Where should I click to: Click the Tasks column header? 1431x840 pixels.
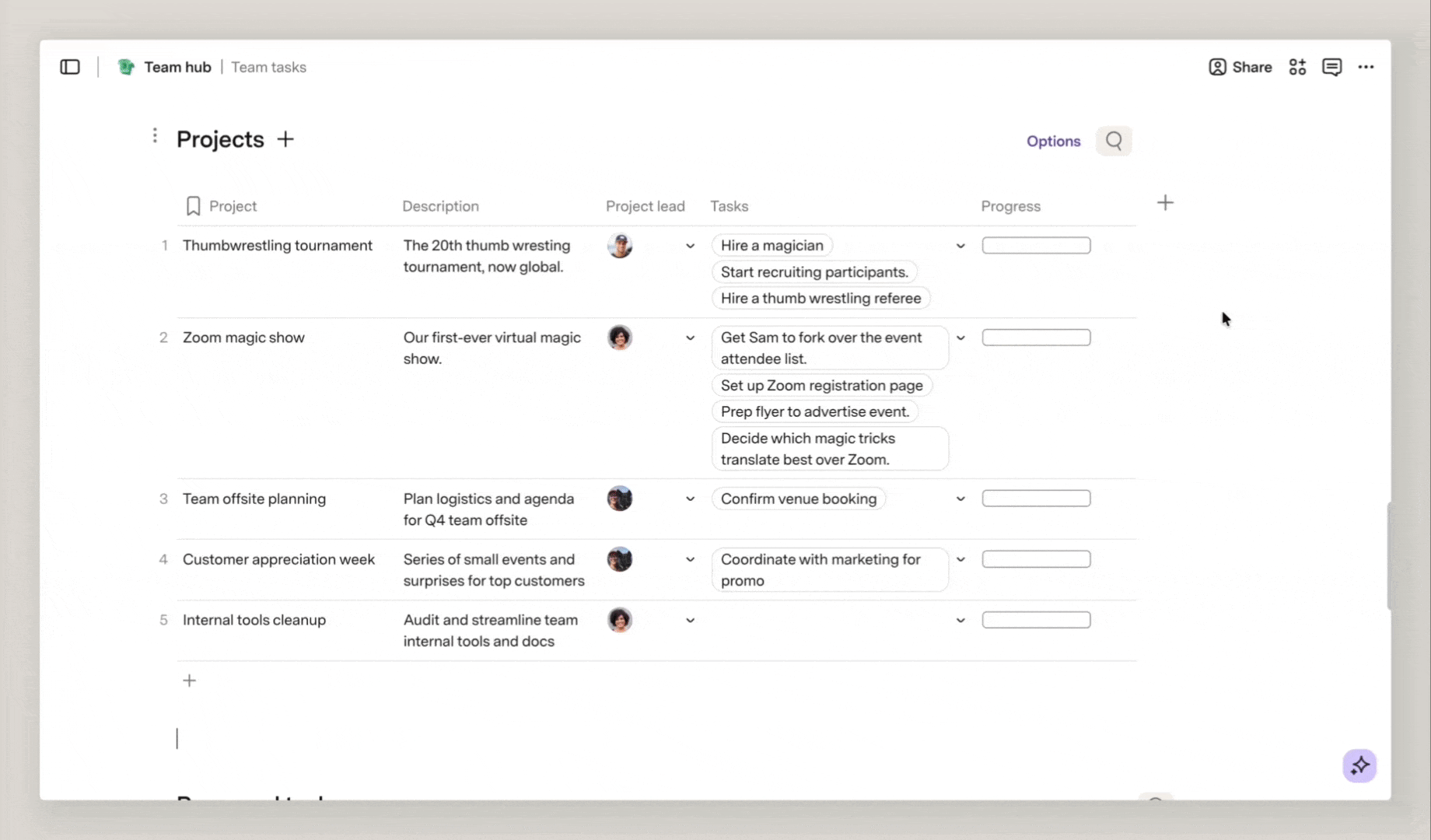click(x=729, y=206)
